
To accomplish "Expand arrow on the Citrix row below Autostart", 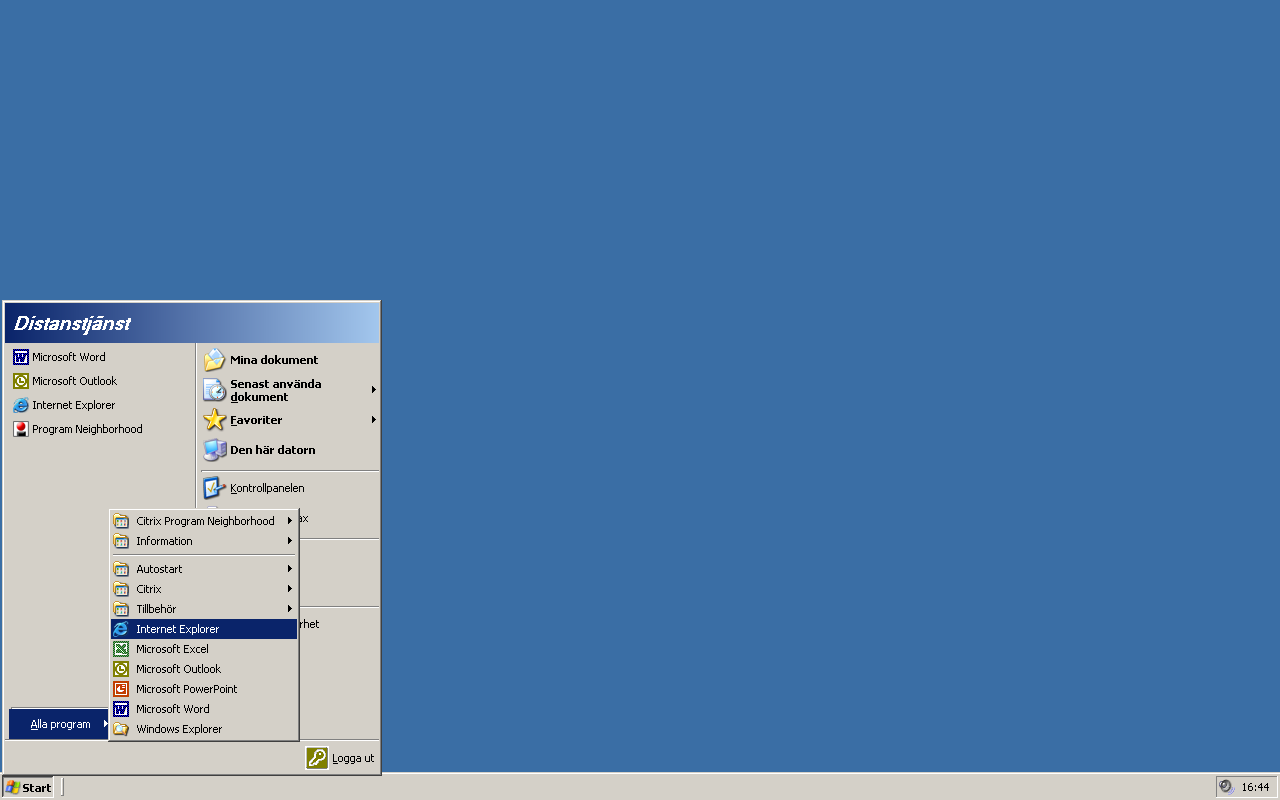I will click(x=290, y=589).
